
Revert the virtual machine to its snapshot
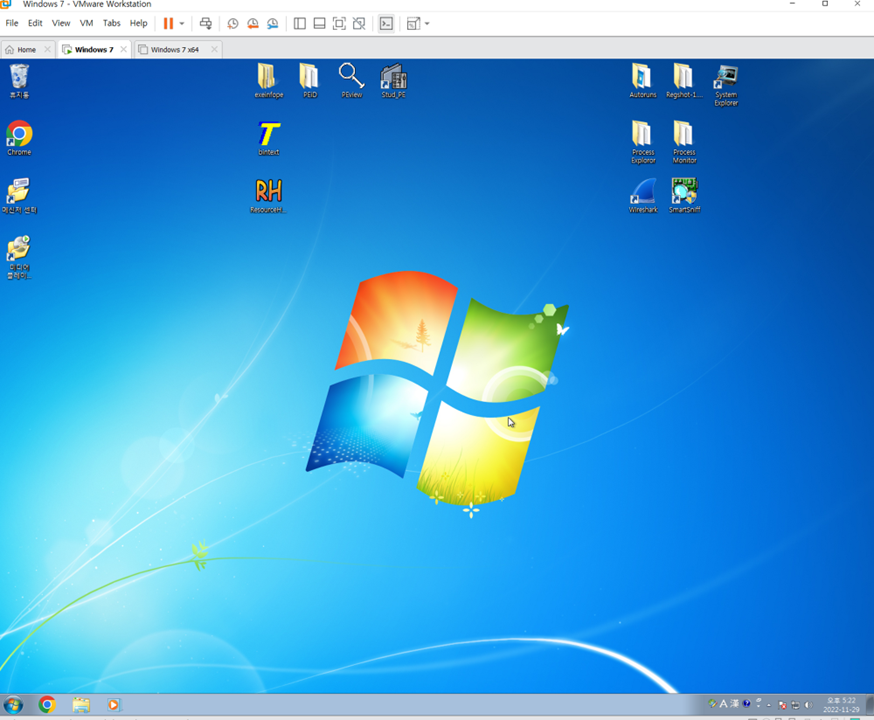pyautogui.click(x=253, y=23)
